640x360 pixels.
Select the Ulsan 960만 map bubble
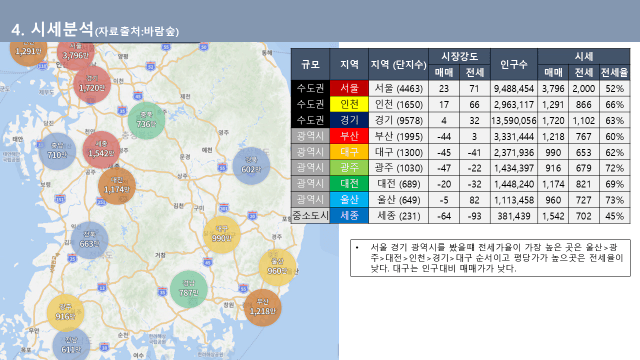click(x=278, y=267)
